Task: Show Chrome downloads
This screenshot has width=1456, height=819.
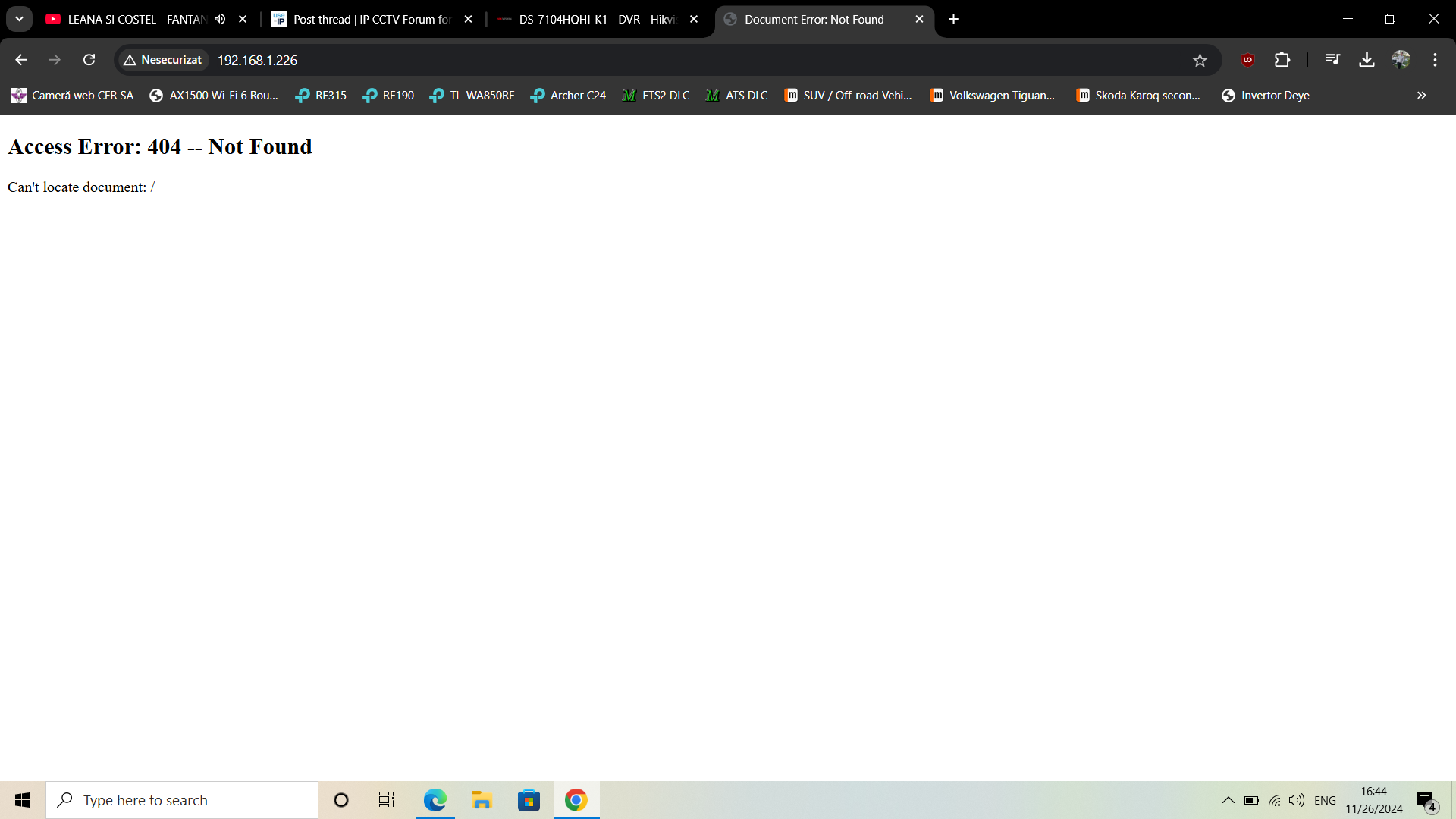Action: (1367, 60)
